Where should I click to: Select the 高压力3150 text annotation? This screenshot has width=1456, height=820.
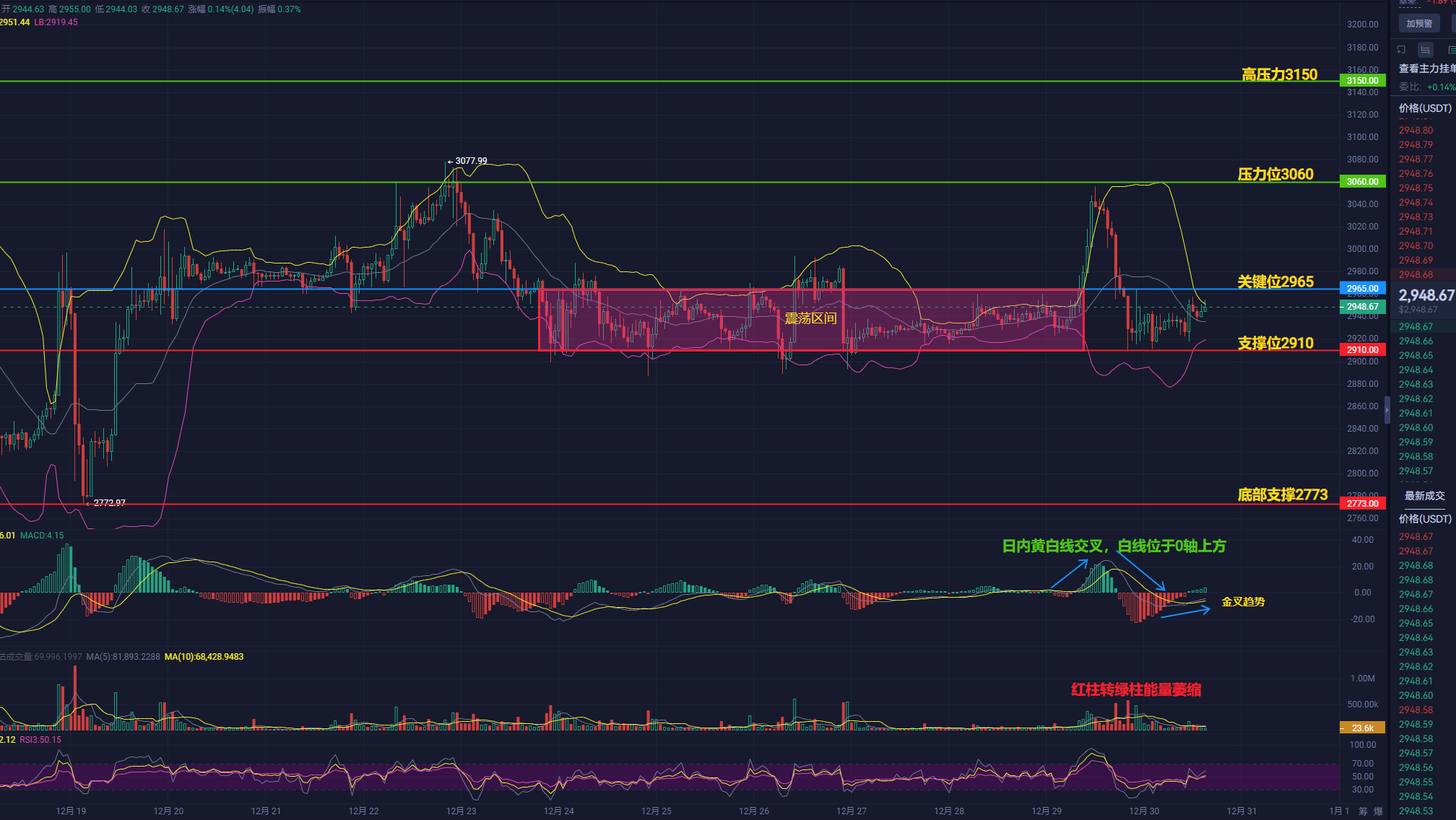pos(1279,75)
